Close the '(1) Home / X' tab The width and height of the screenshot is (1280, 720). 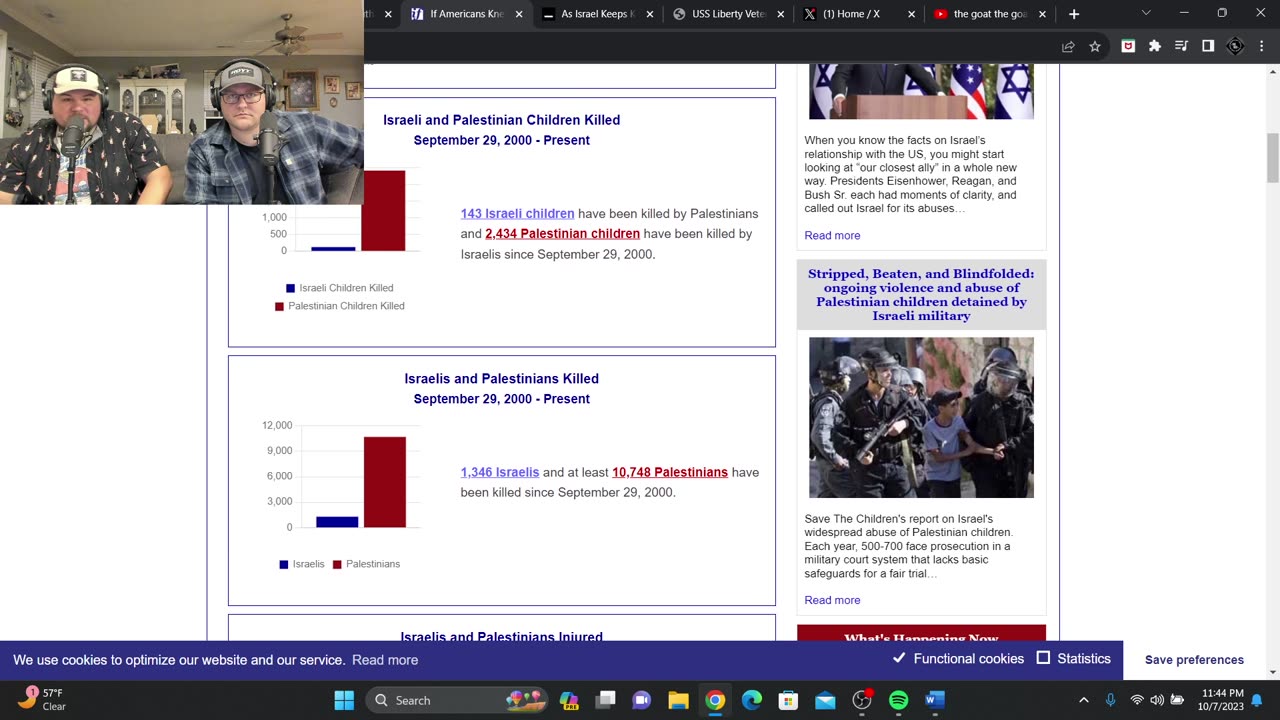(911, 14)
